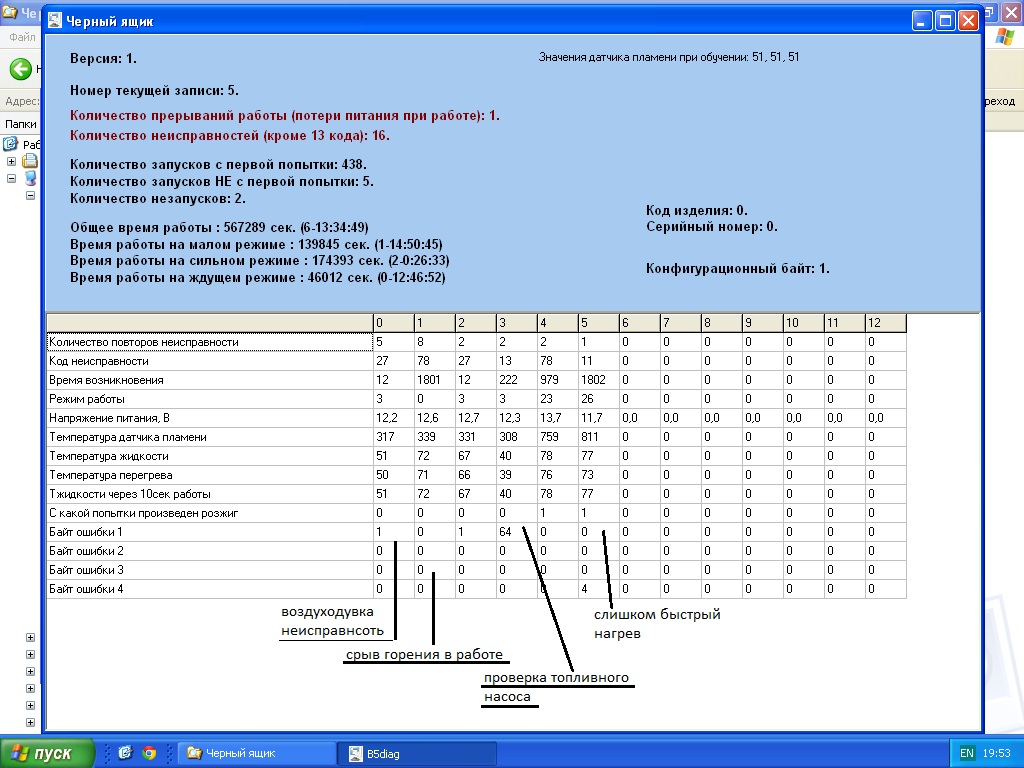Image resolution: width=1024 pixels, height=768 pixels.
Task: Click error byte 1 value 64
Action: tap(517, 532)
